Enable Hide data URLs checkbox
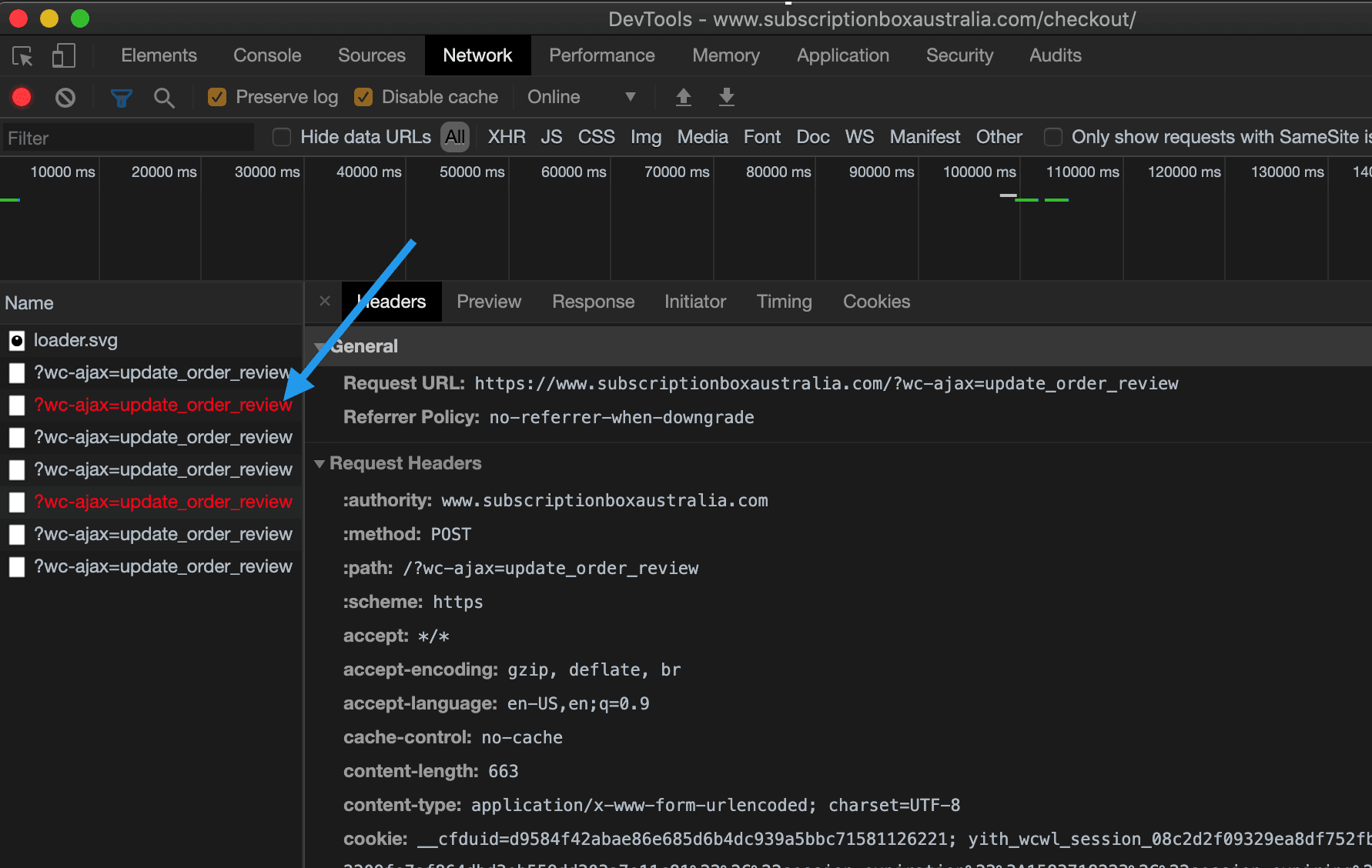Image resolution: width=1372 pixels, height=868 pixels. pos(282,137)
